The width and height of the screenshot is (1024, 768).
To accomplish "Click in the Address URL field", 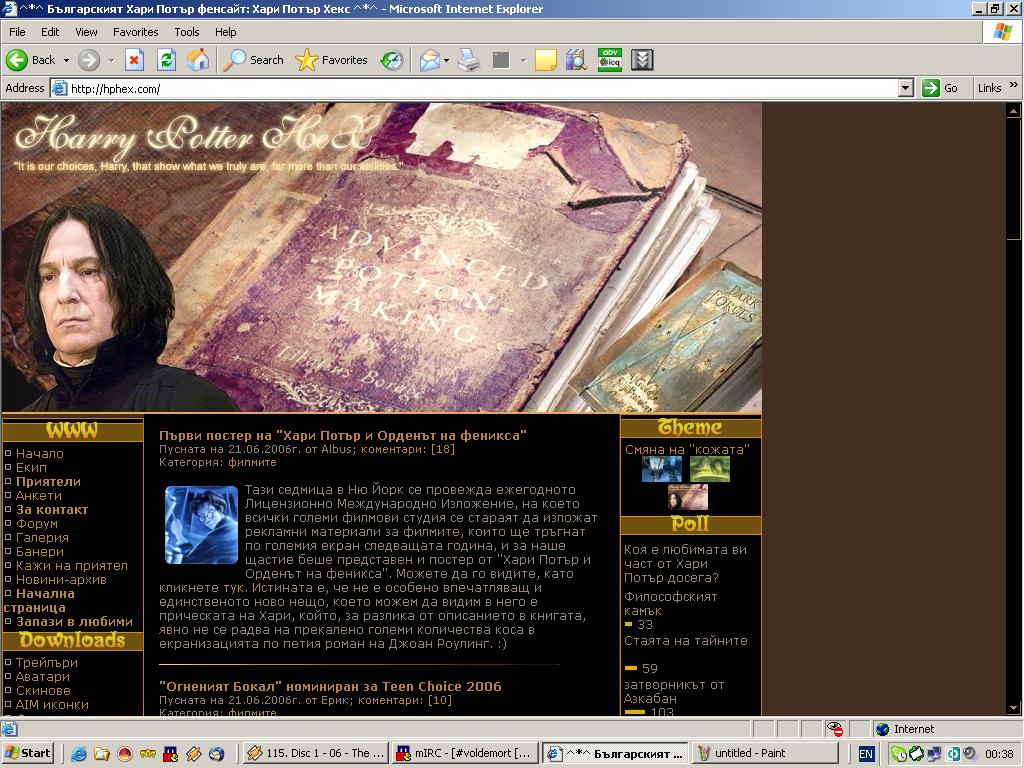I will tap(482, 88).
